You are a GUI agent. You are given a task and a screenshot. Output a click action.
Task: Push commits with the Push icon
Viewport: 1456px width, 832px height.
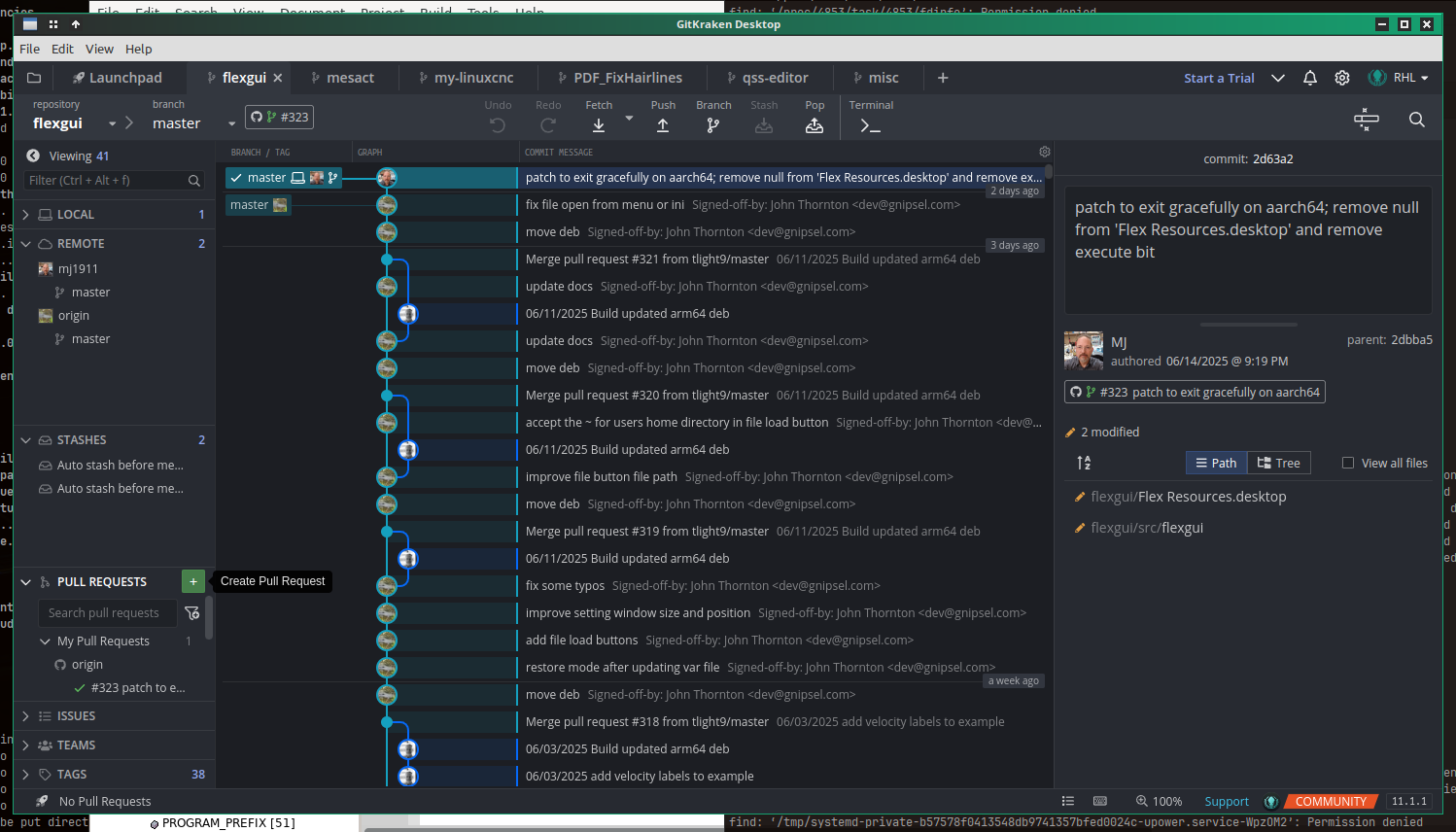coord(663,125)
